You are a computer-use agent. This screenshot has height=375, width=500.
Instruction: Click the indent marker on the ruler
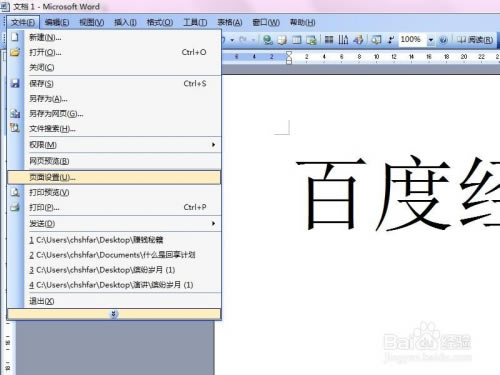(289, 57)
